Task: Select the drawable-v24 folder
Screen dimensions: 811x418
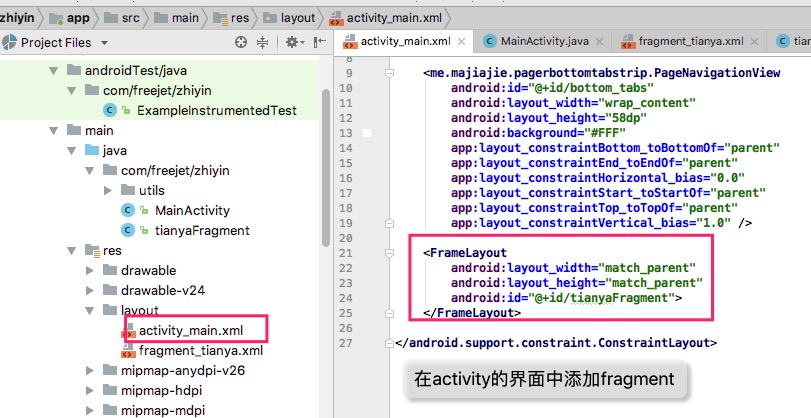Action: click(163, 291)
